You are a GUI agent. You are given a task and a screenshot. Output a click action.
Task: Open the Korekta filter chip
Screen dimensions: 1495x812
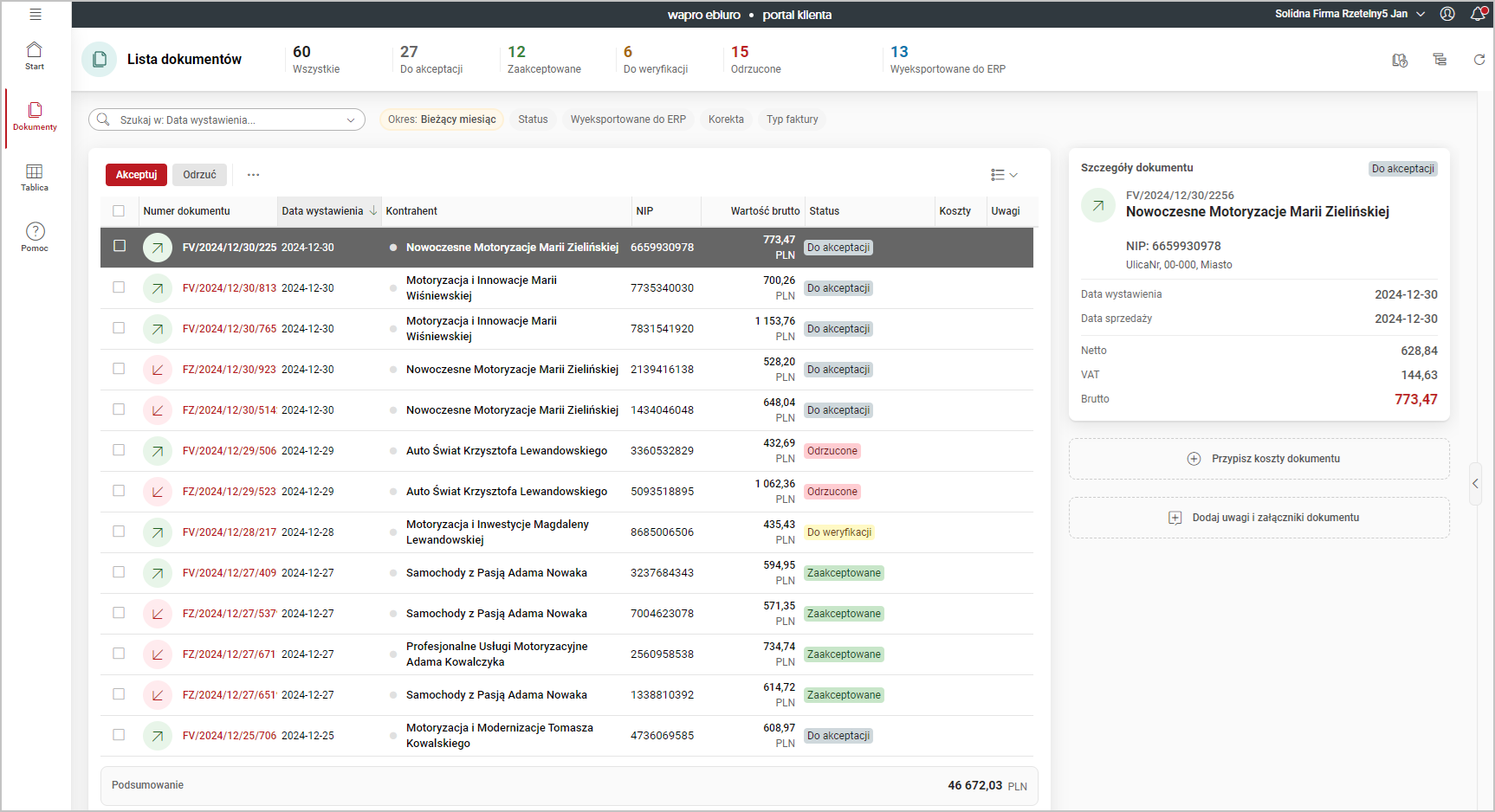(726, 119)
